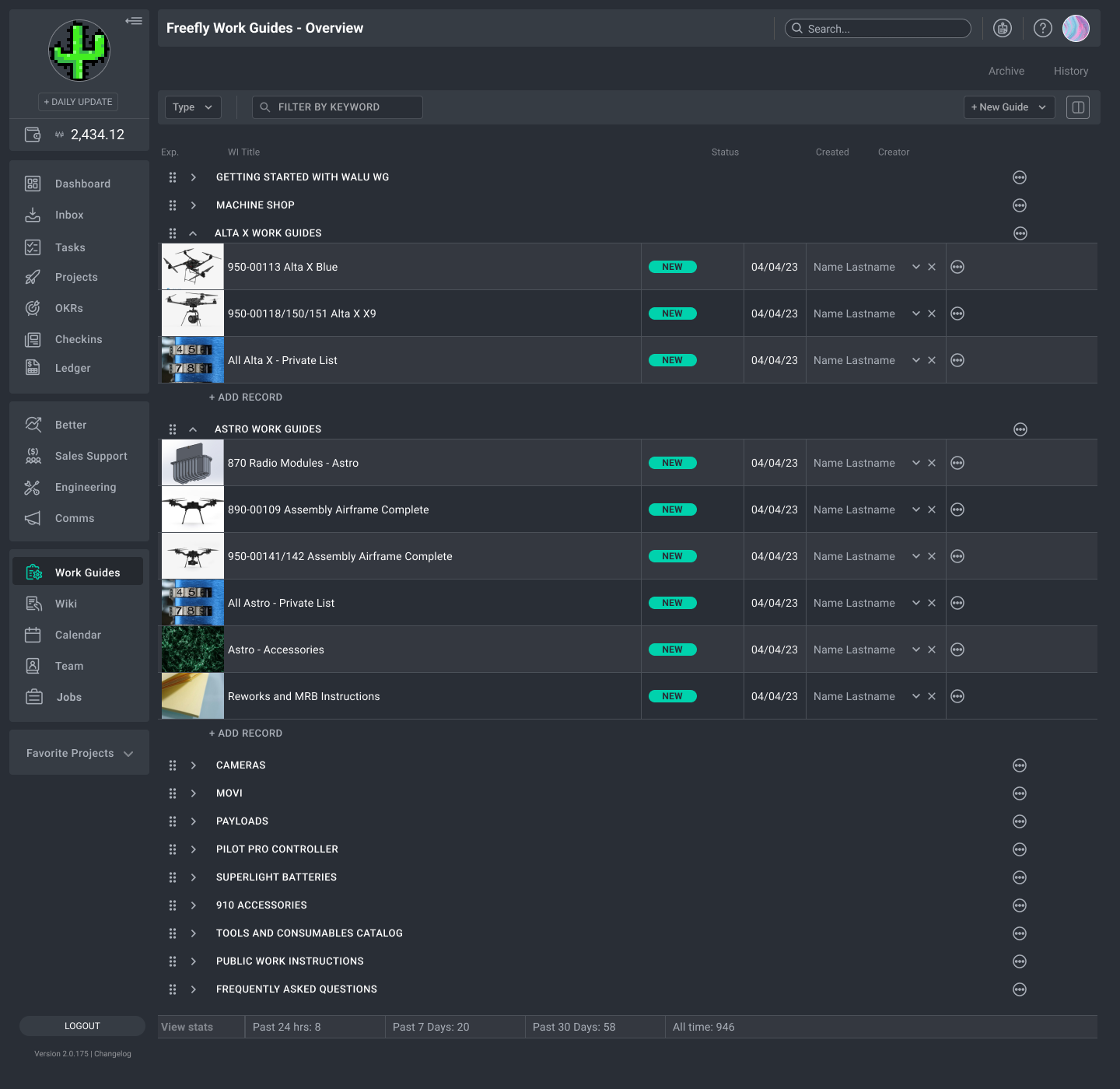Click the cactus workspace logo
The image size is (1120, 1089).
(x=79, y=51)
